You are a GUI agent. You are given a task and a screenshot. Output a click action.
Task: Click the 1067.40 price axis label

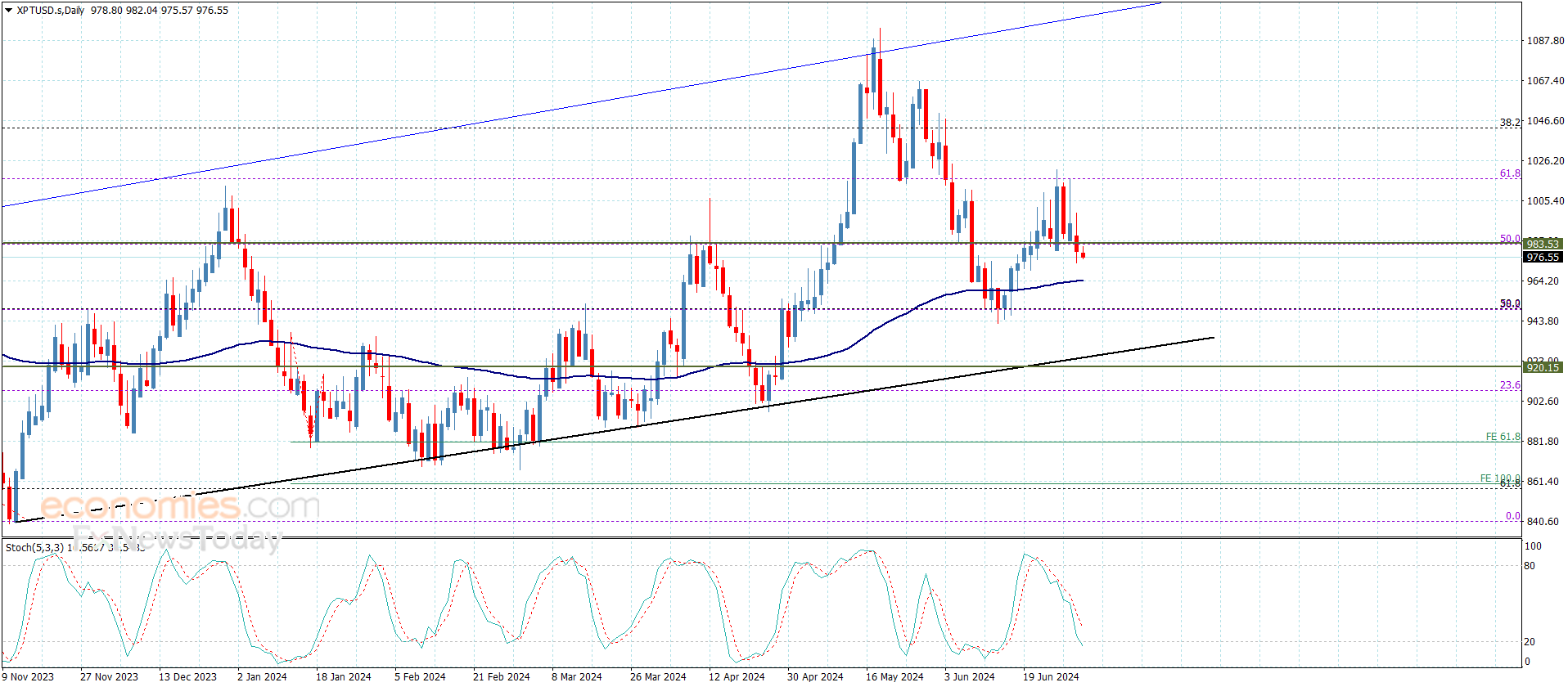(1545, 81)
